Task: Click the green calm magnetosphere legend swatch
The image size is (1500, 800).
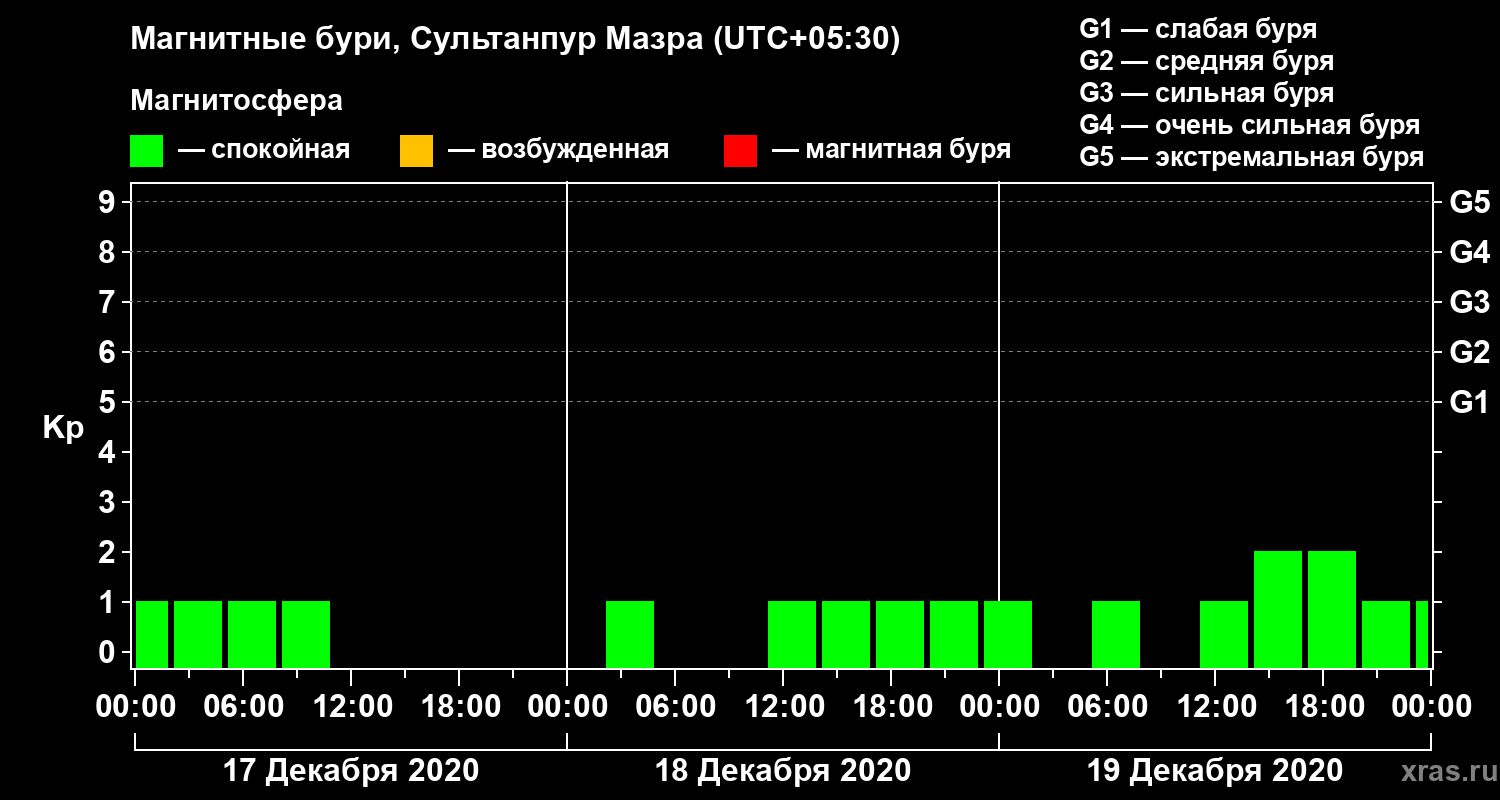Action: tap(146, 150)
